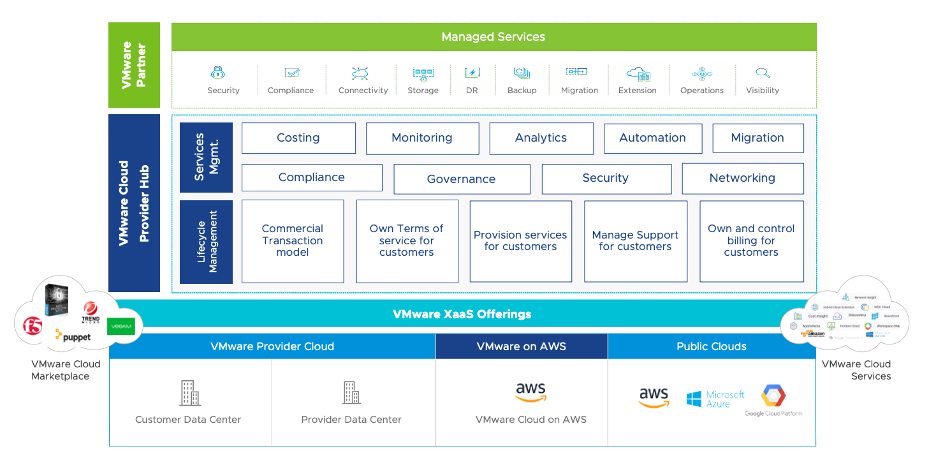Click the Microsoft Azure logo
Image resolution: width=936 pixels, height=472 pixels.
tap(715, 399)
